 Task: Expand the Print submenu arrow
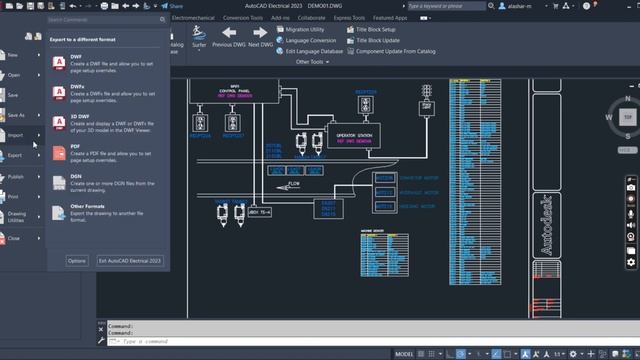[x=39, y=197]
